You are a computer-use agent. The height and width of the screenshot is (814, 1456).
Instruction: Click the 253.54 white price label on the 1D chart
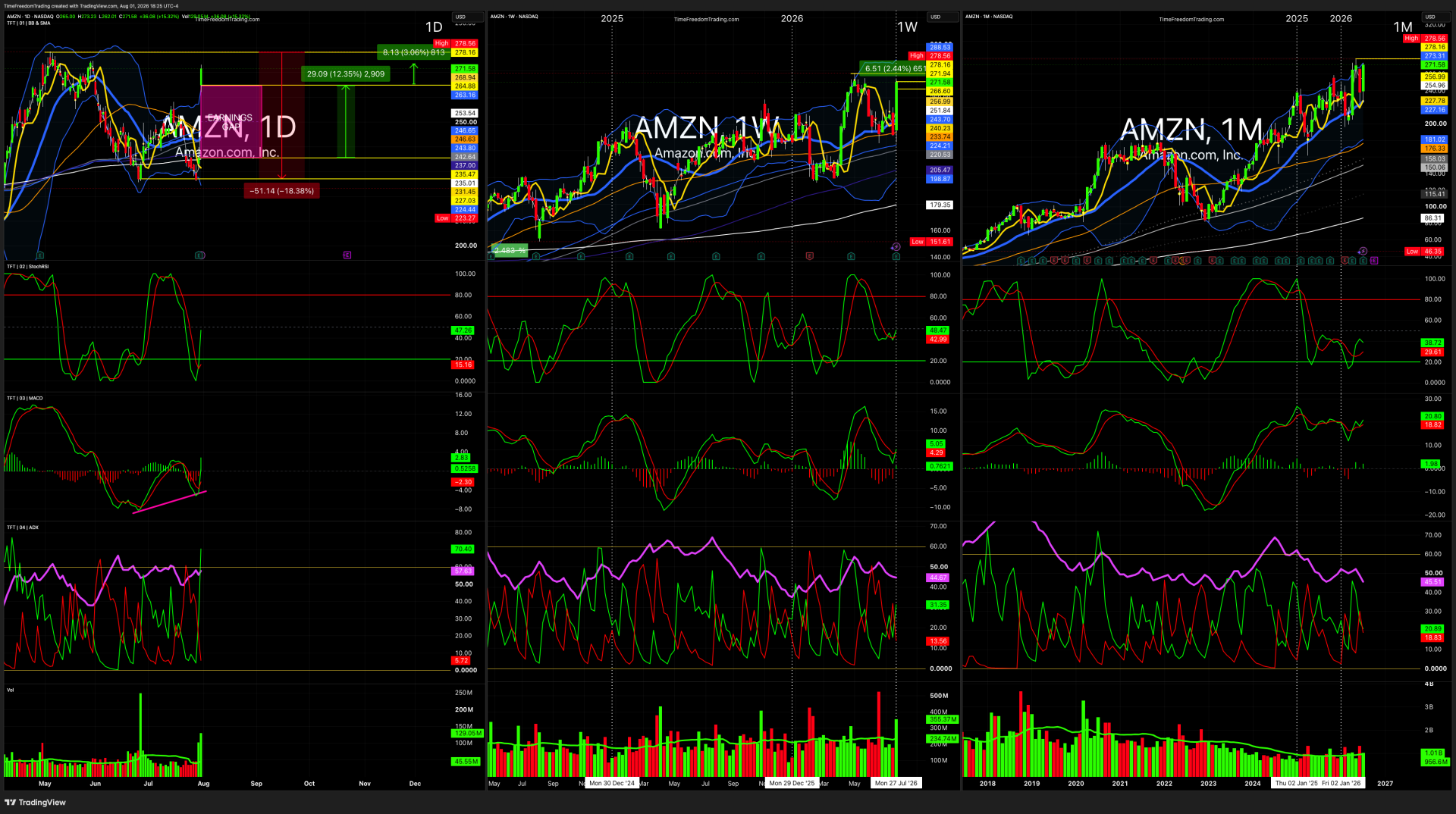point(465,114)
